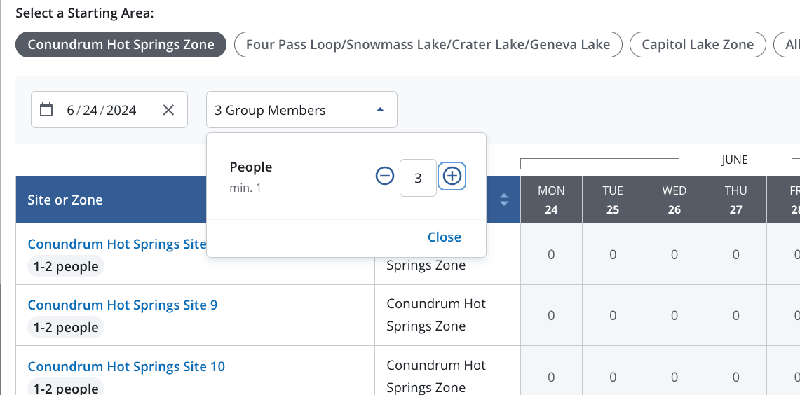
Task: Increase people count with plus button
Action: (452, 176)
